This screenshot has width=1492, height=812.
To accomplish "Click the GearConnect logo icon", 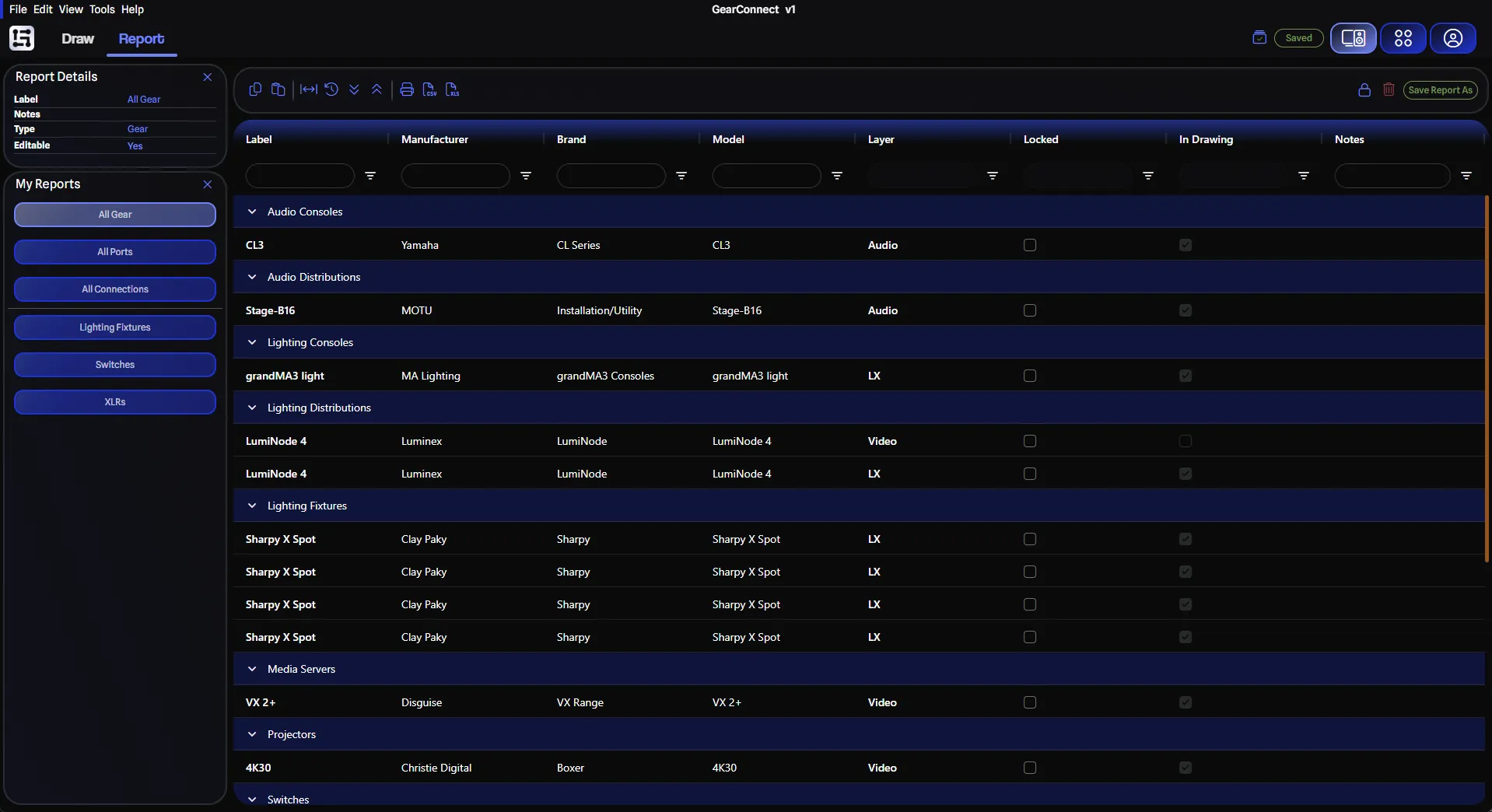I will (22, 38).
